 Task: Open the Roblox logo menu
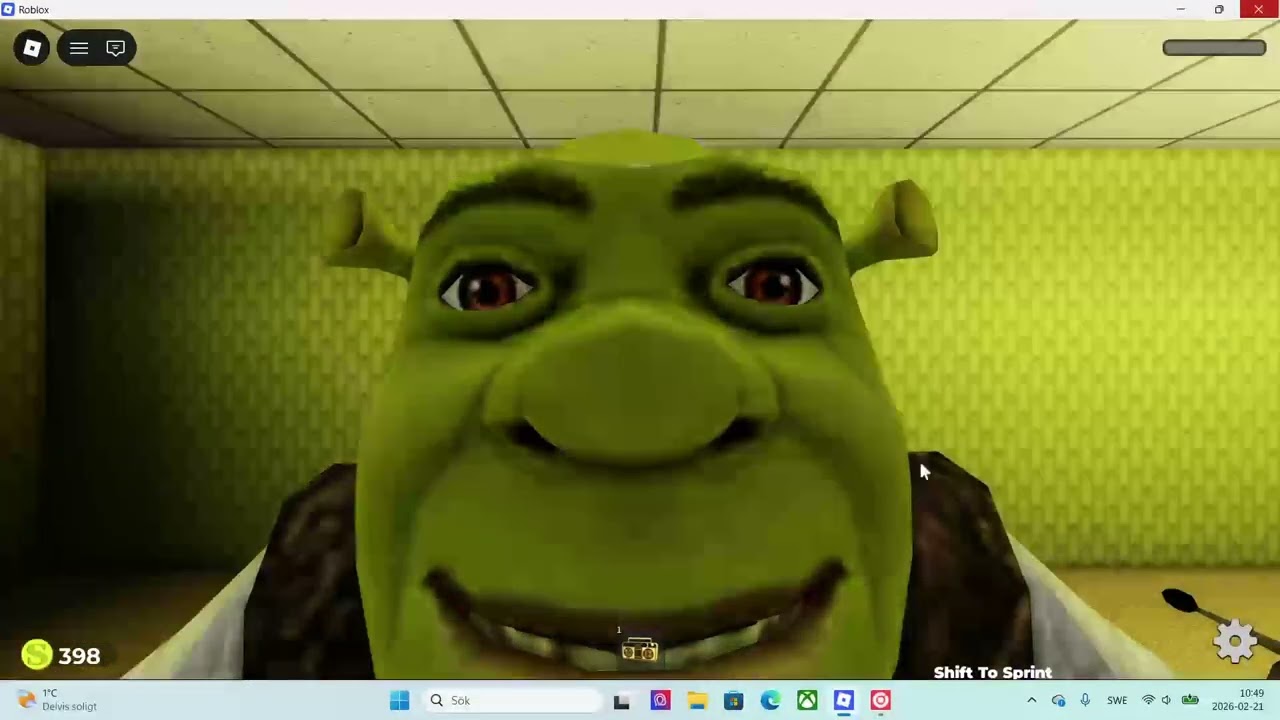(32, 48)
